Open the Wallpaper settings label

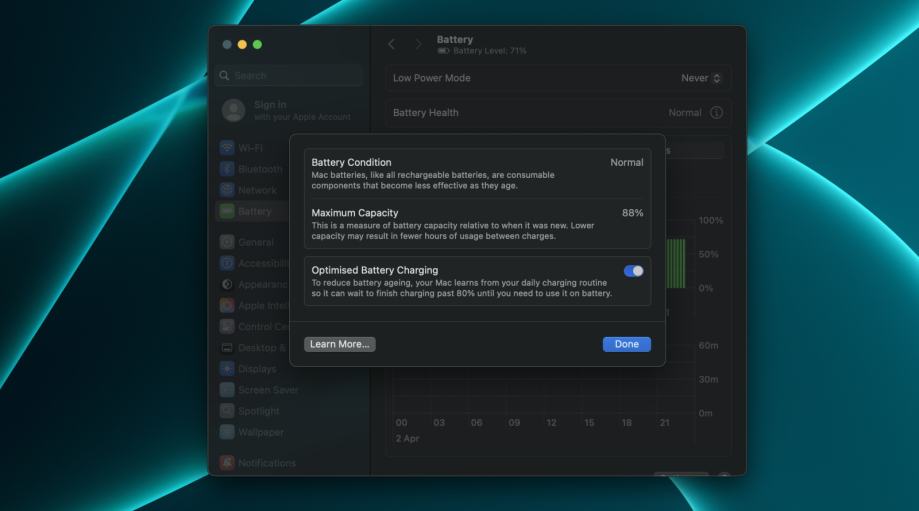[x=261, y=432]
